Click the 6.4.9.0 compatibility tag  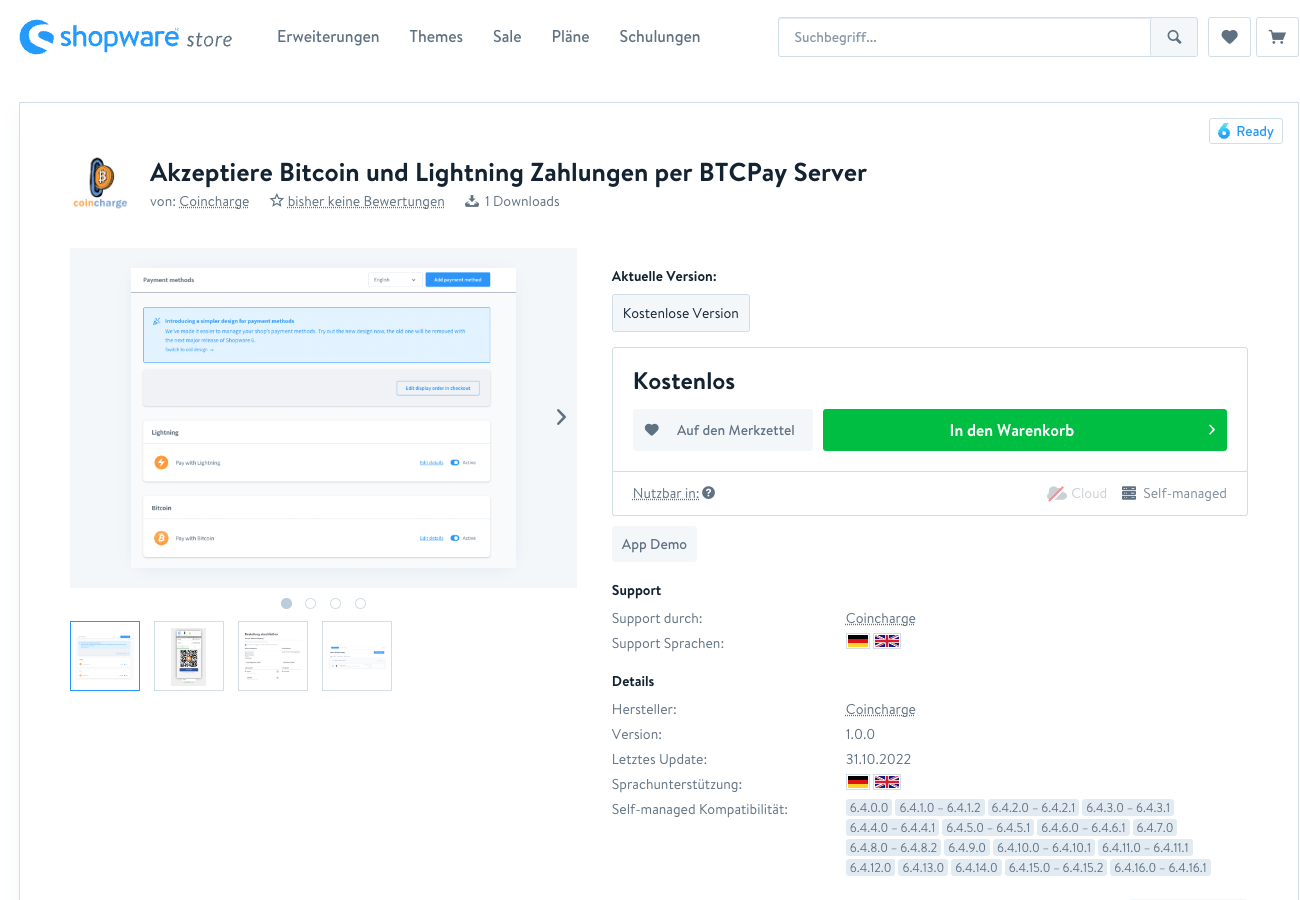coord(967,847)
